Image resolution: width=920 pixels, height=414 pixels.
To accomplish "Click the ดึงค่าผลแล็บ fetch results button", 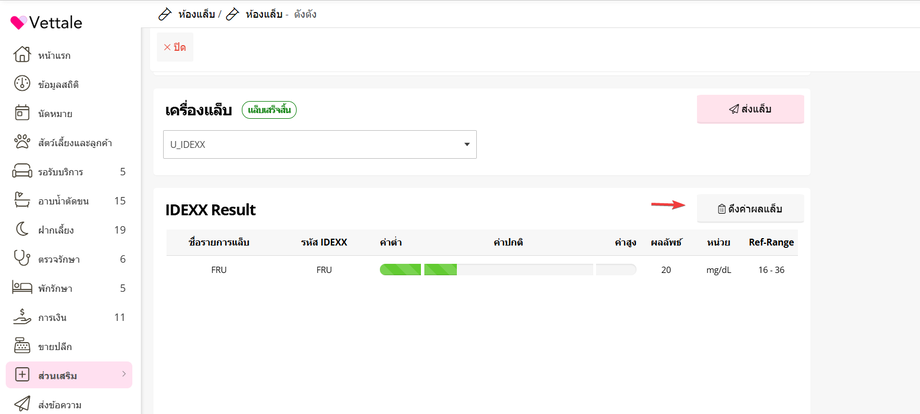I will (x=750, y=208).
